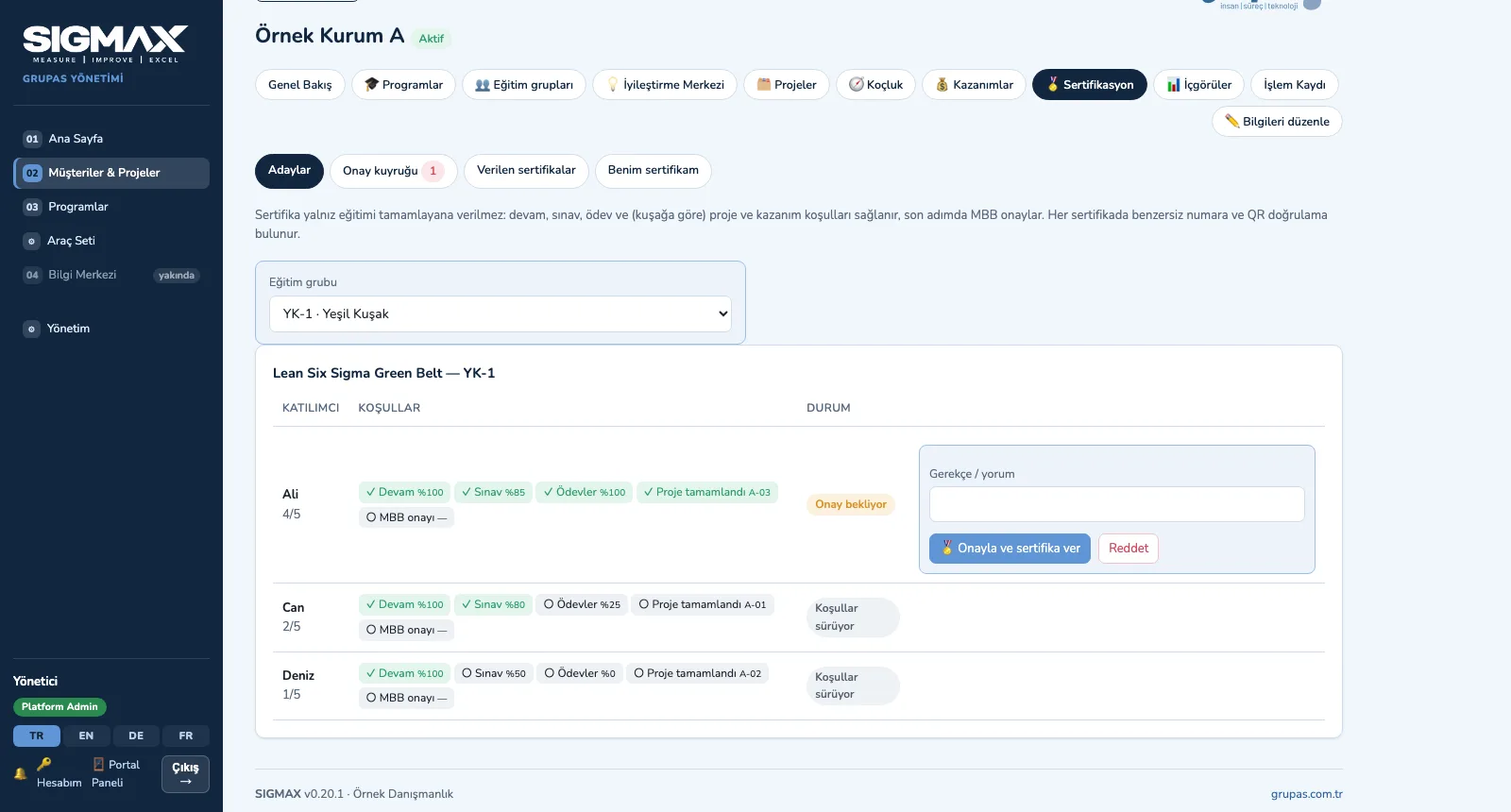The image size is (1511, 812).
Task: Open the notifications bell in the sidebar
Action: (x=20, y=773)
